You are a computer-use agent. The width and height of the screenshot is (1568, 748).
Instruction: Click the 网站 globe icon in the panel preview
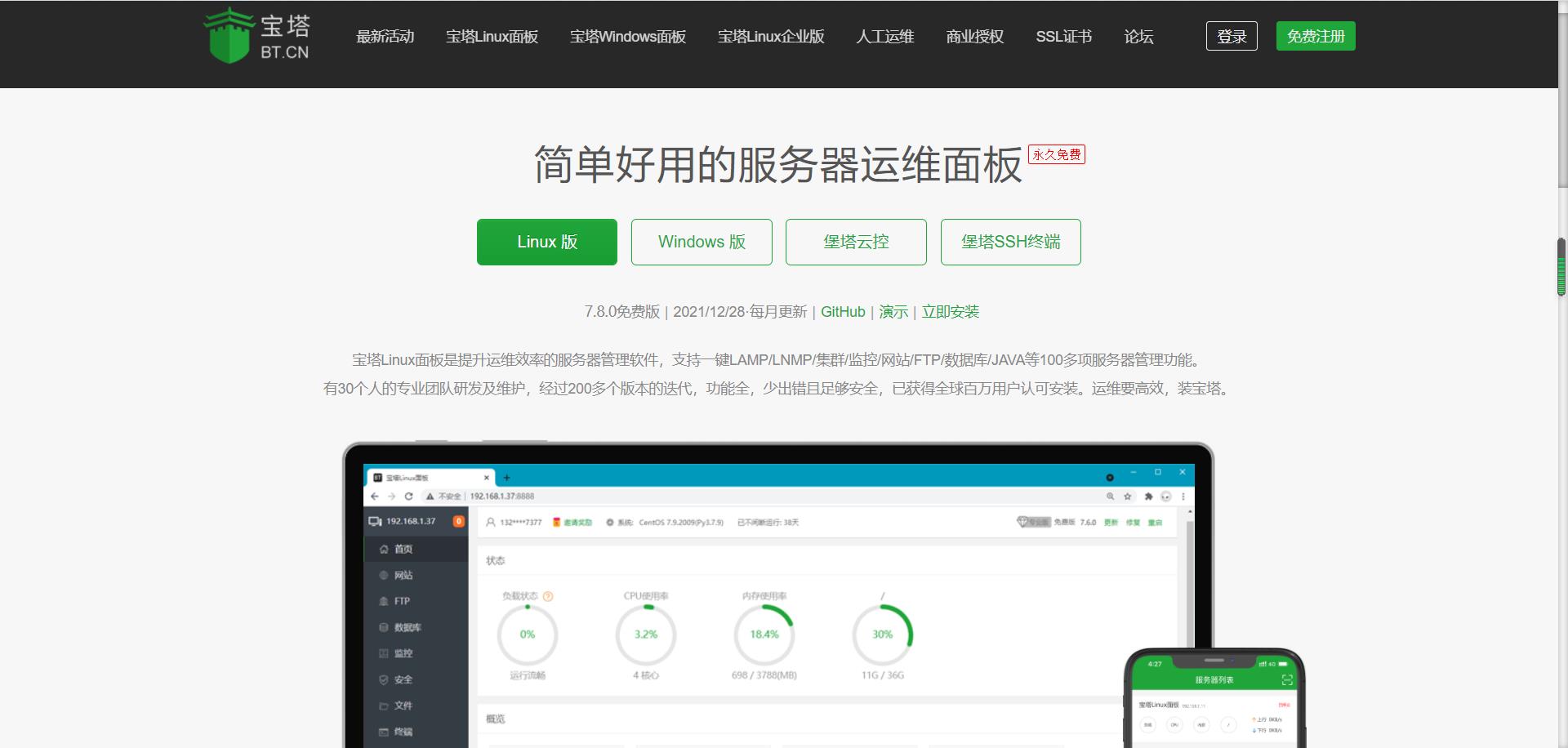[384, 576]
